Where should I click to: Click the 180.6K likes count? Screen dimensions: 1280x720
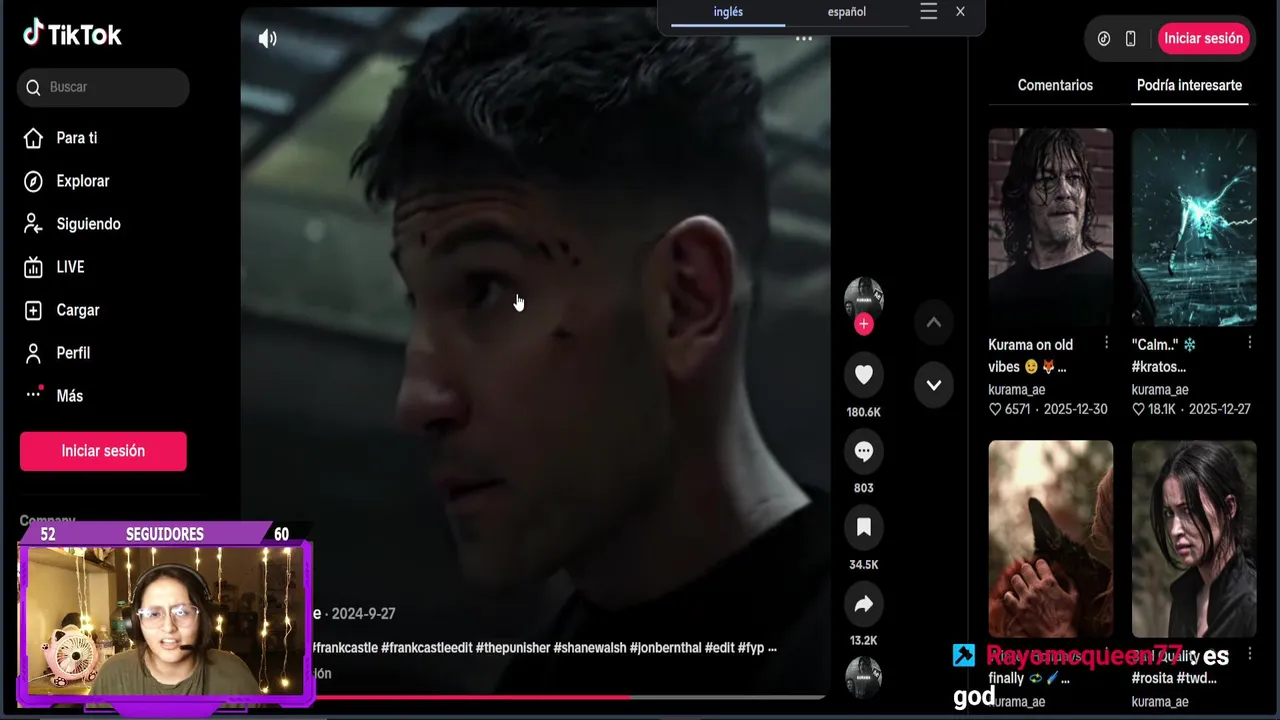[x=864, y=412]
